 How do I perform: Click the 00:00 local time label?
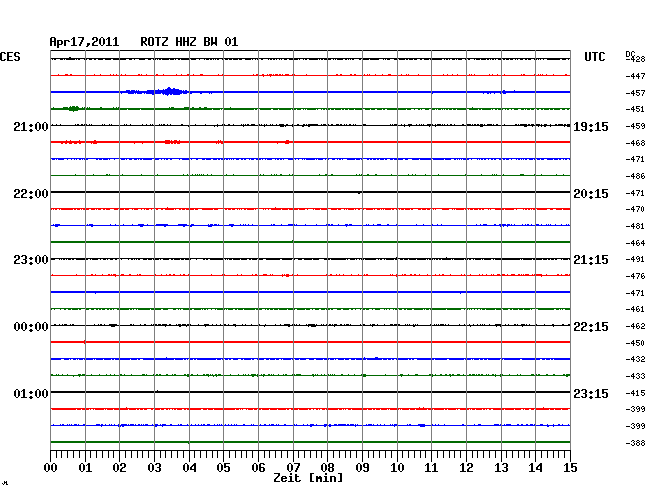coord(31,327)
